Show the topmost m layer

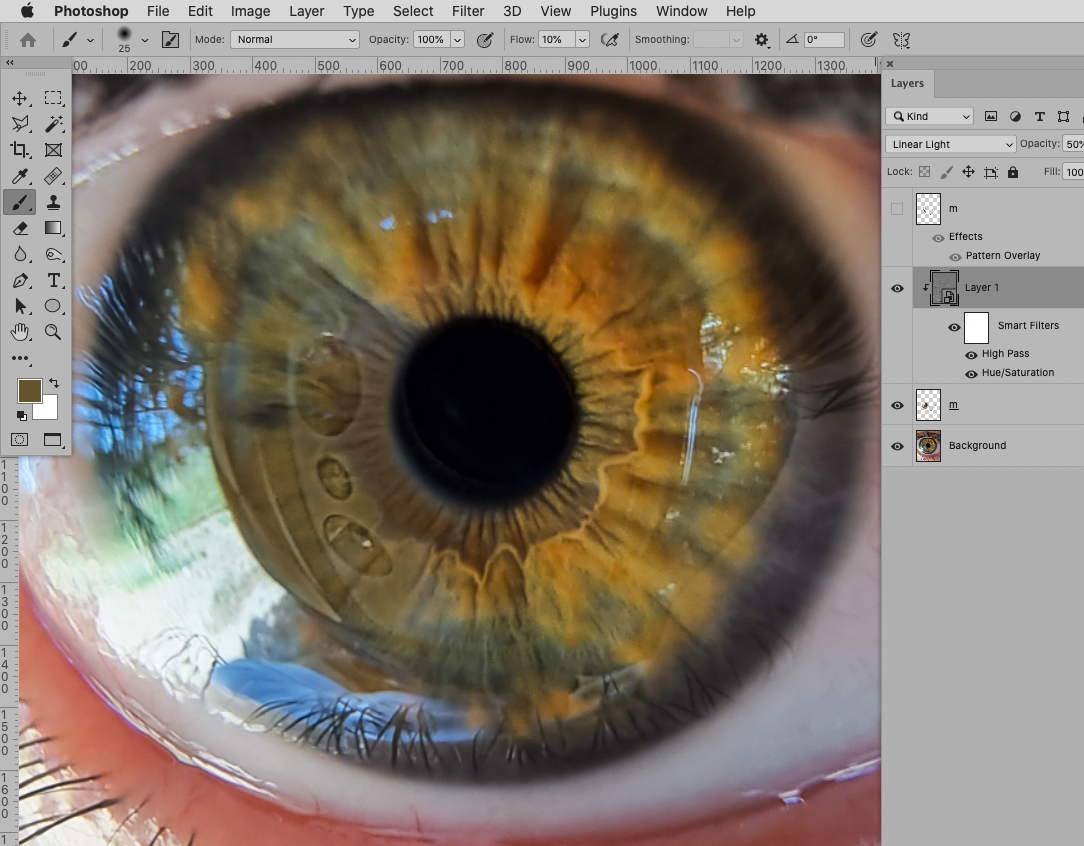click(x=897, y=208)
